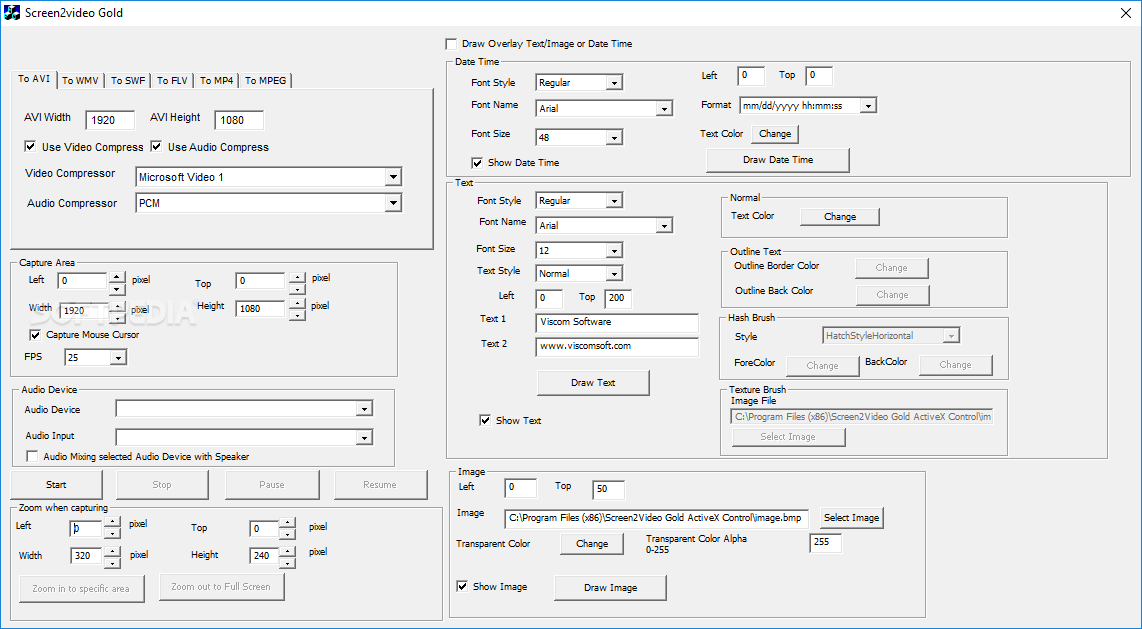Select the To AVI tab

(x=34, y=79)
